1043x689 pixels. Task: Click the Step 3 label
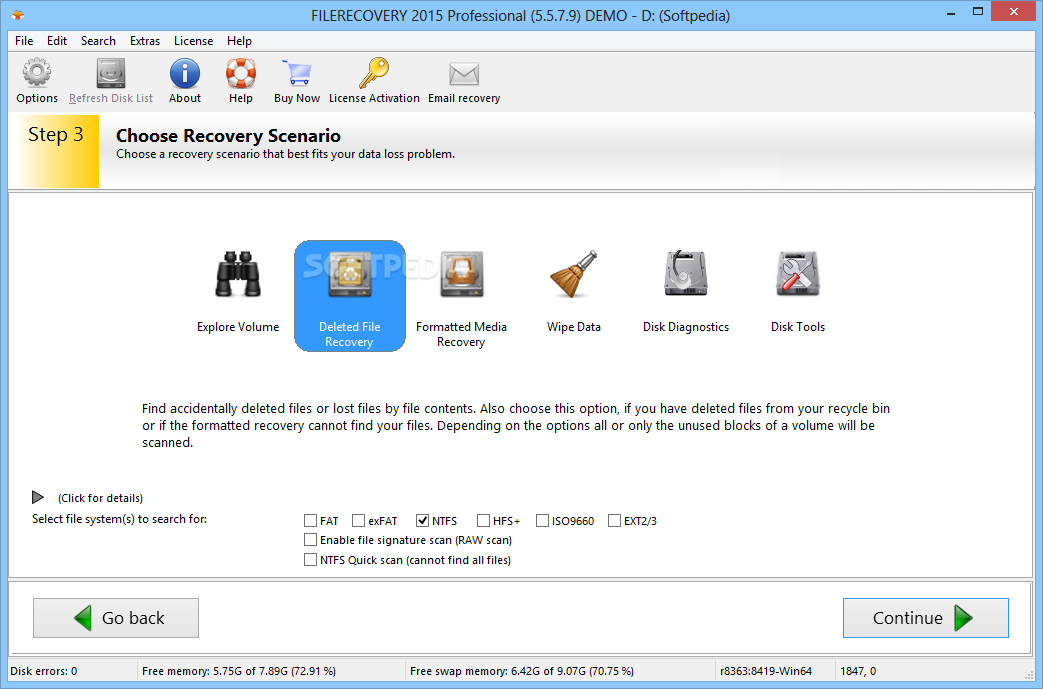click(56, 134)
